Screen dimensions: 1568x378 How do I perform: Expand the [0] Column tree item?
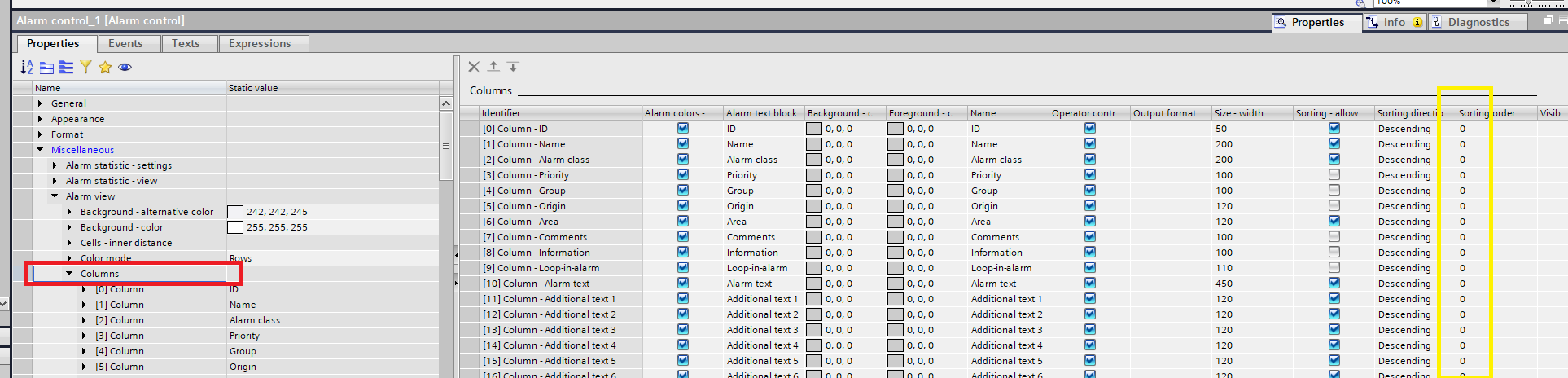click(84, 289)
